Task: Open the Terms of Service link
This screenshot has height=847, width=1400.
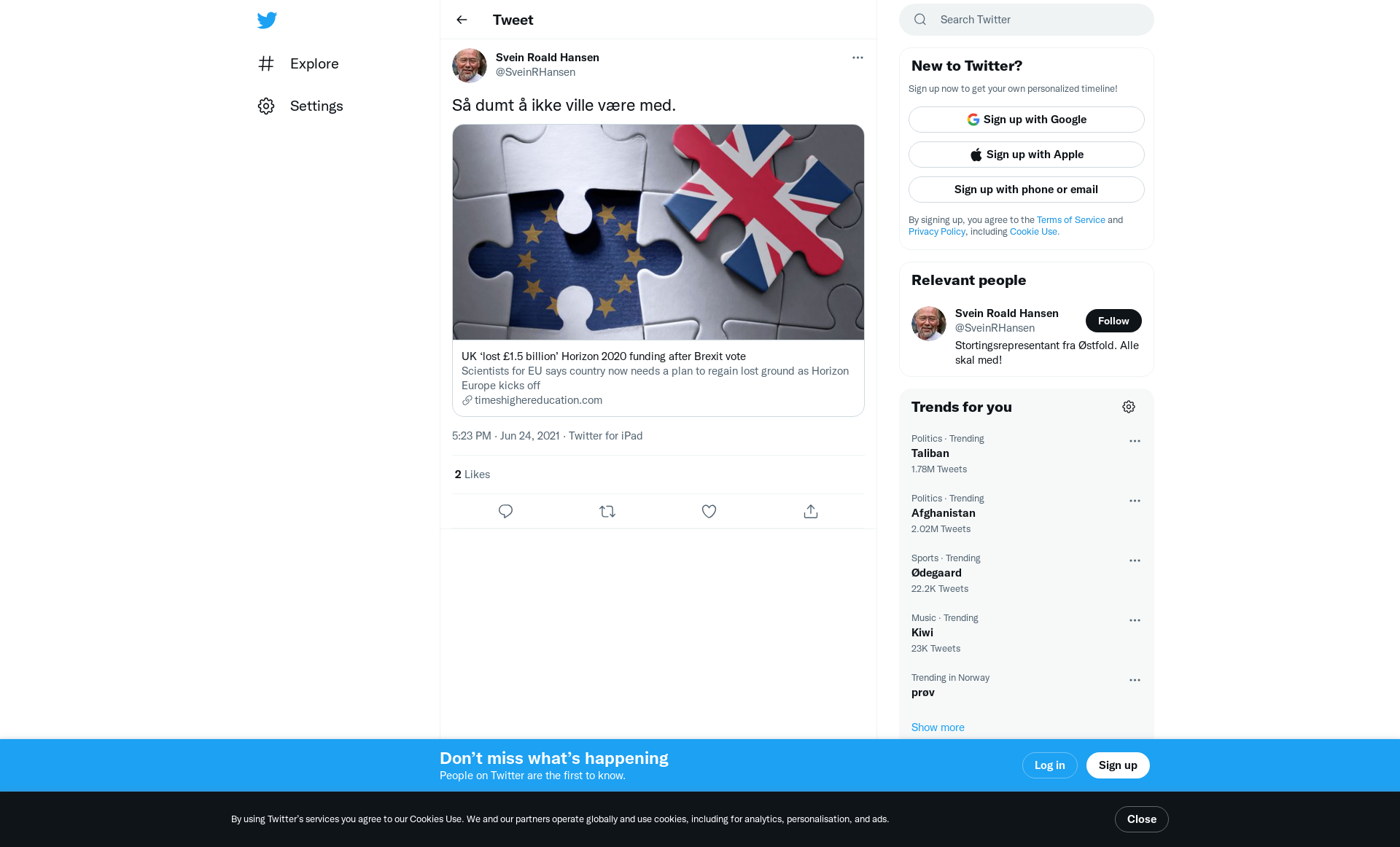Action: [x=1070, y=220]
